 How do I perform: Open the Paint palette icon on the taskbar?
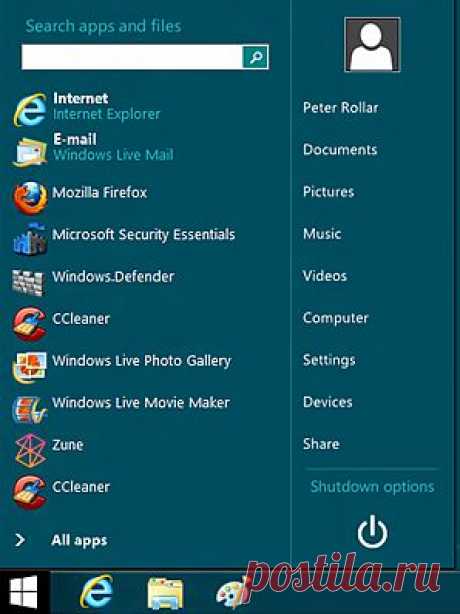232,593
